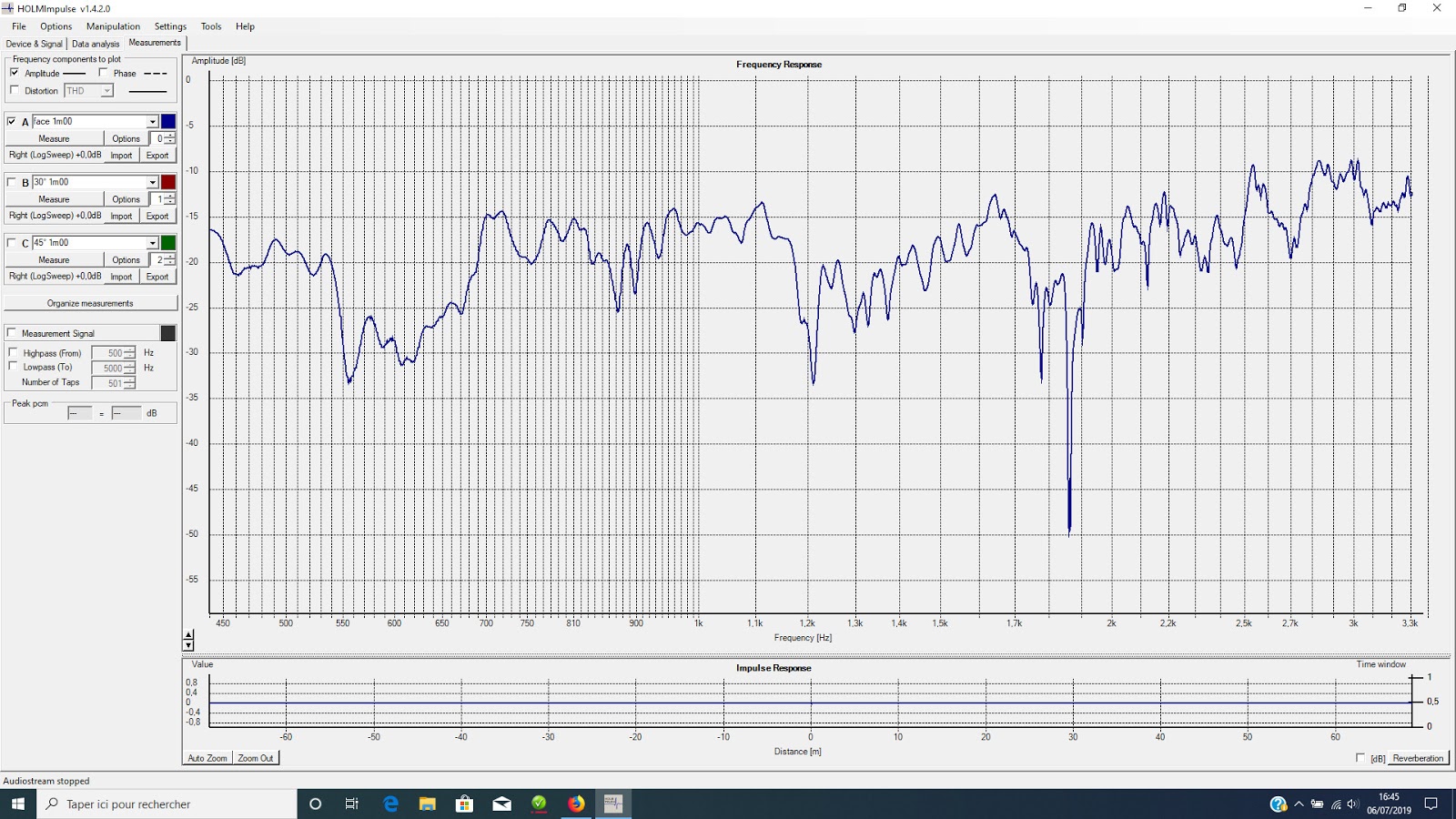The height and width of the screenshot is (819, 1456).
Task: Adjust slot A number stepper
Action: coord(170,138)
